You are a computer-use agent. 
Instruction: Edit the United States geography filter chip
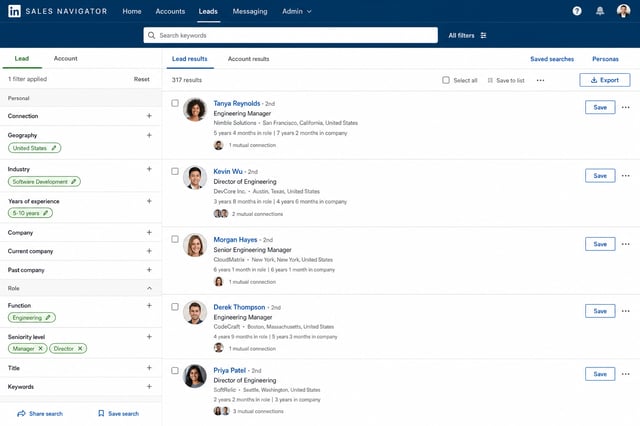(x=54, y=148)
